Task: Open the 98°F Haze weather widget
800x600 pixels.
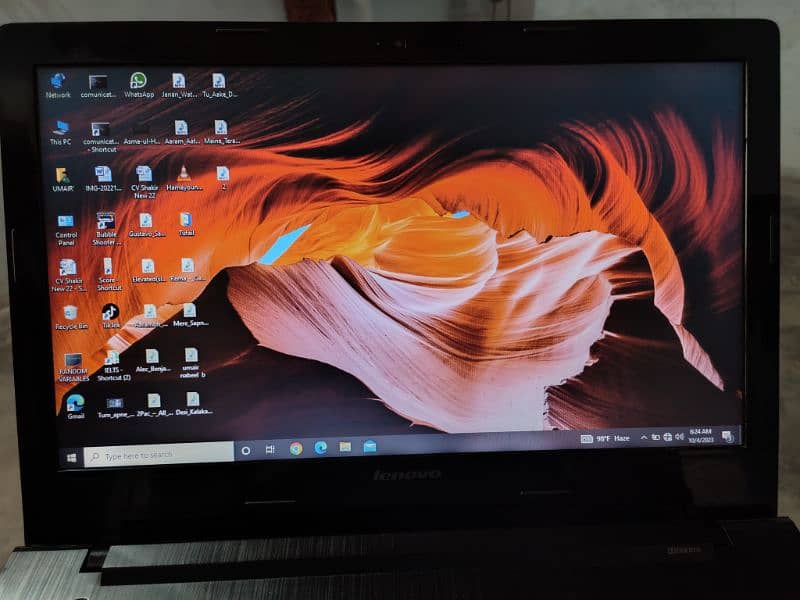Action: [x=606, y=439]
